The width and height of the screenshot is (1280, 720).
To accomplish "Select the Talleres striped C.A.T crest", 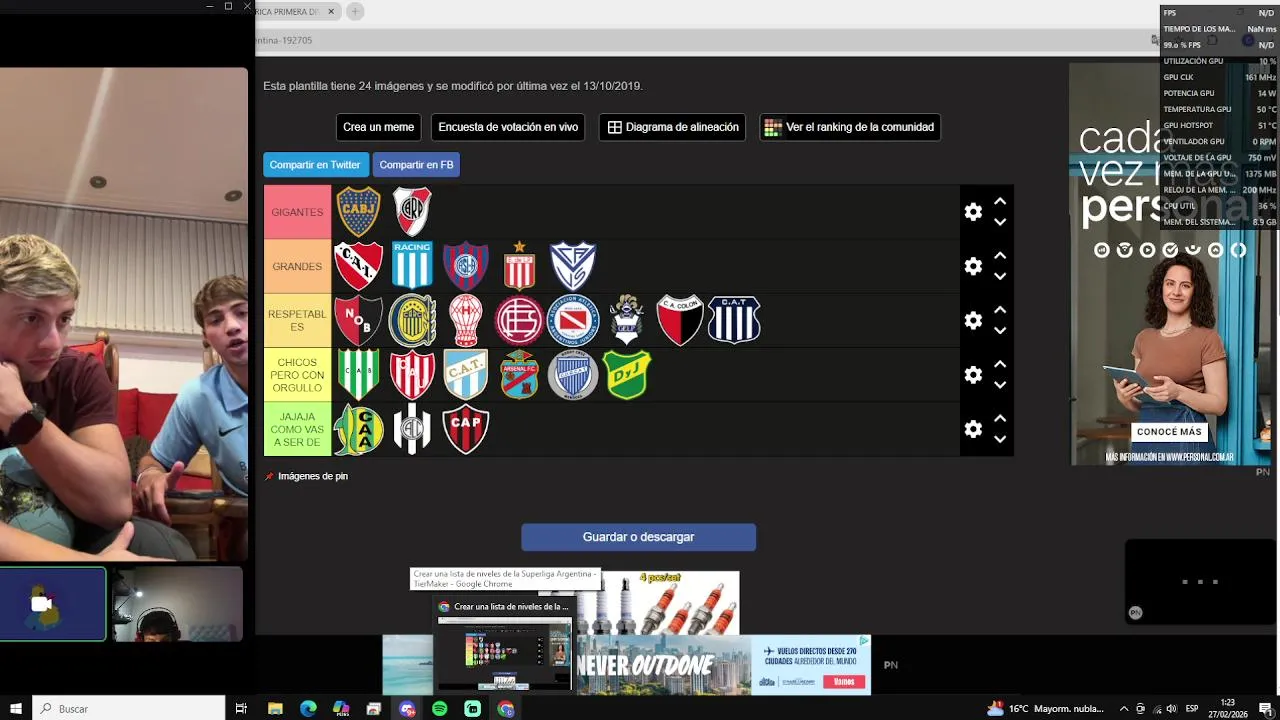I will coord(734,320).
